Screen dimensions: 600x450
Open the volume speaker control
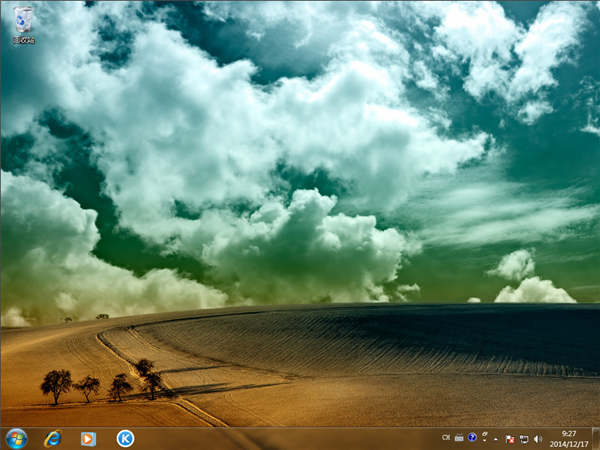tap(537, 438)
